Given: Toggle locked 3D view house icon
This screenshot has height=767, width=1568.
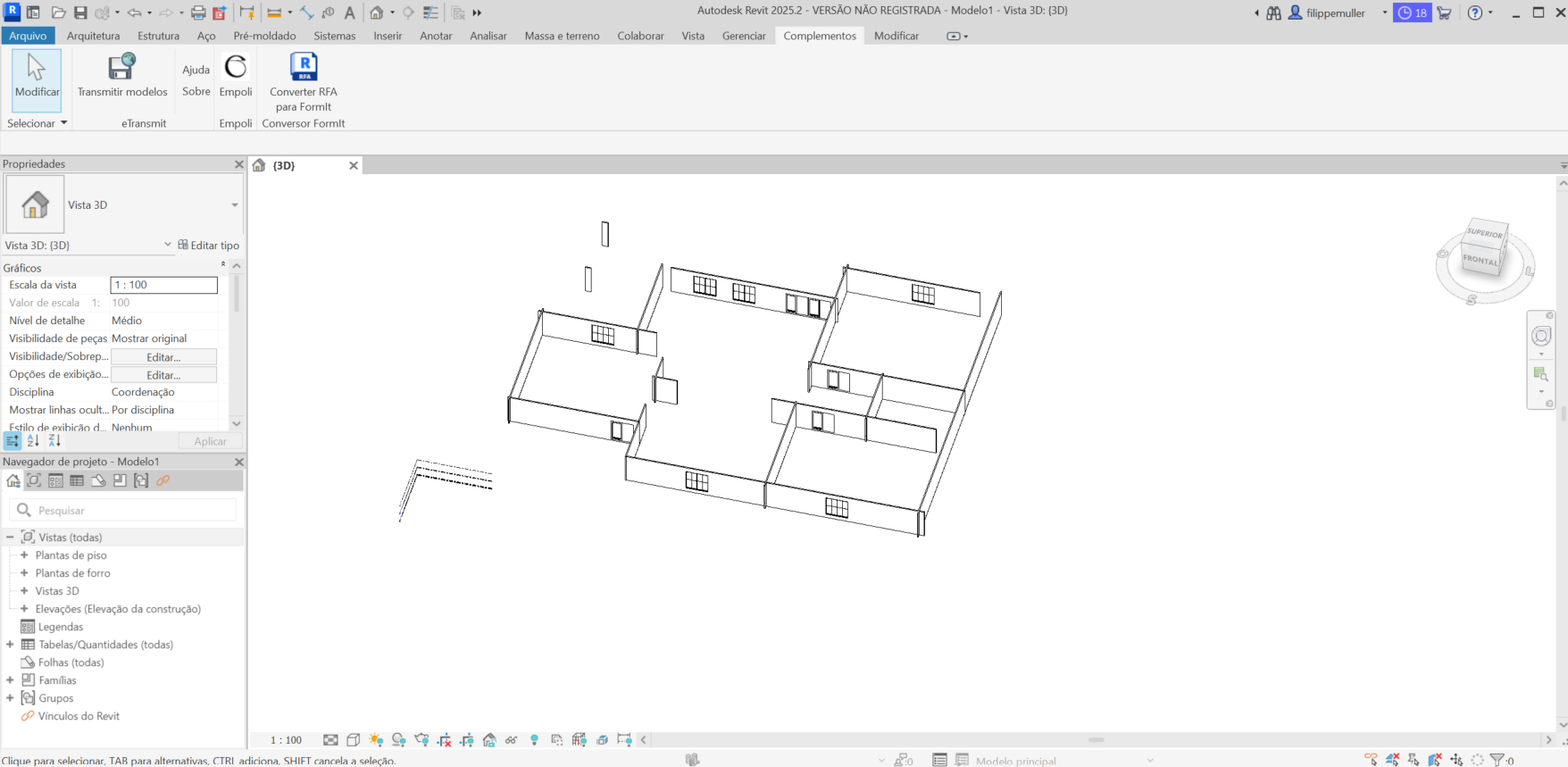Looking at the screenshot, I should [x=488, y=740].
